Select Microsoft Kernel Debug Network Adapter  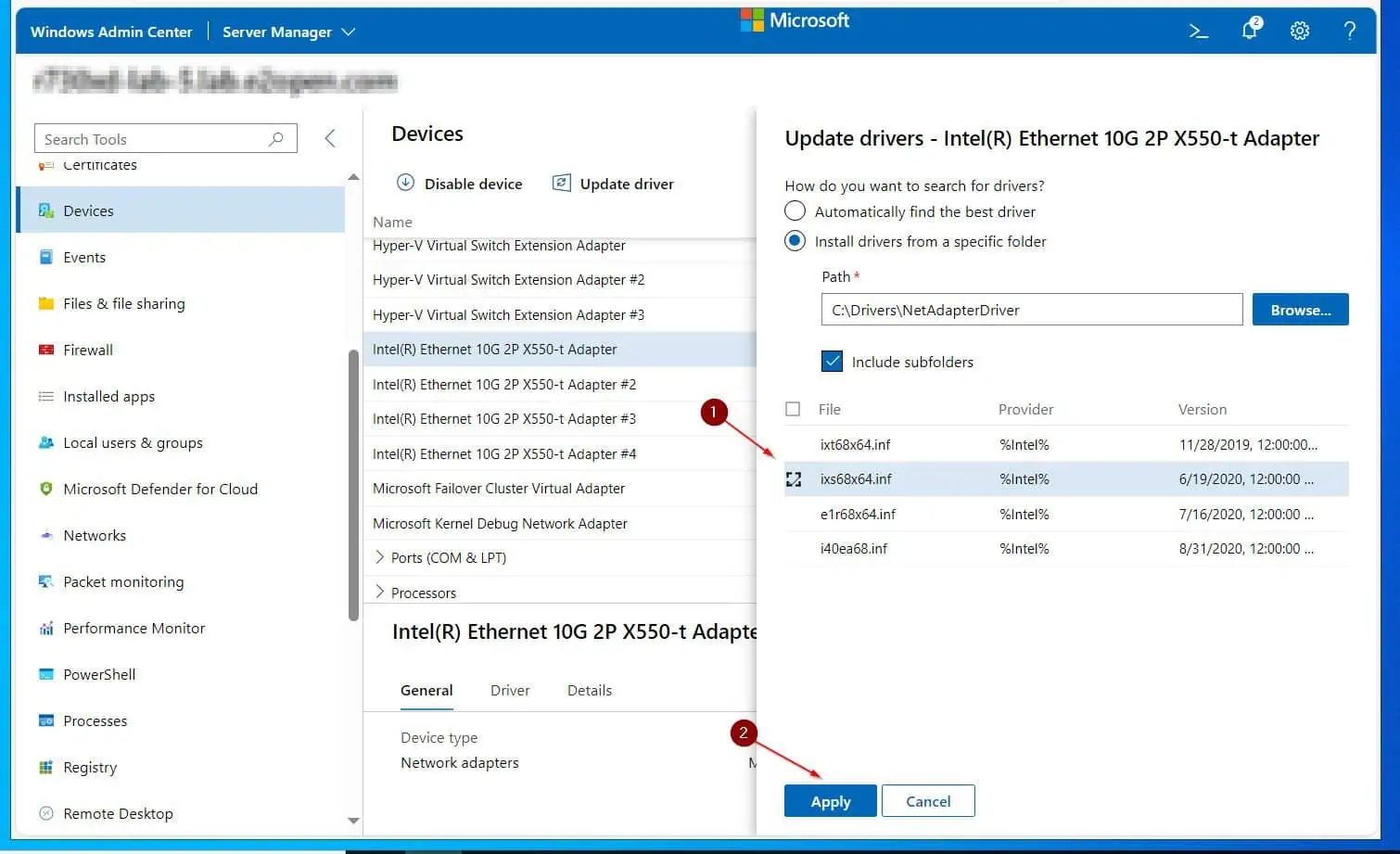(560, 523)
